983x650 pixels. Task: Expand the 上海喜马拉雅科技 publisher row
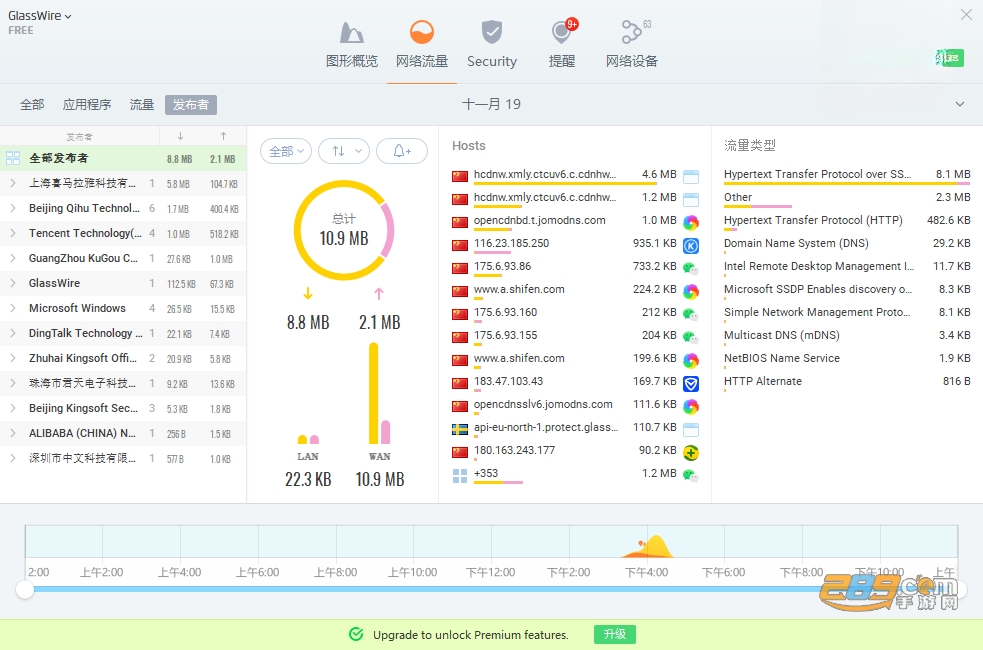coord(13,183)
